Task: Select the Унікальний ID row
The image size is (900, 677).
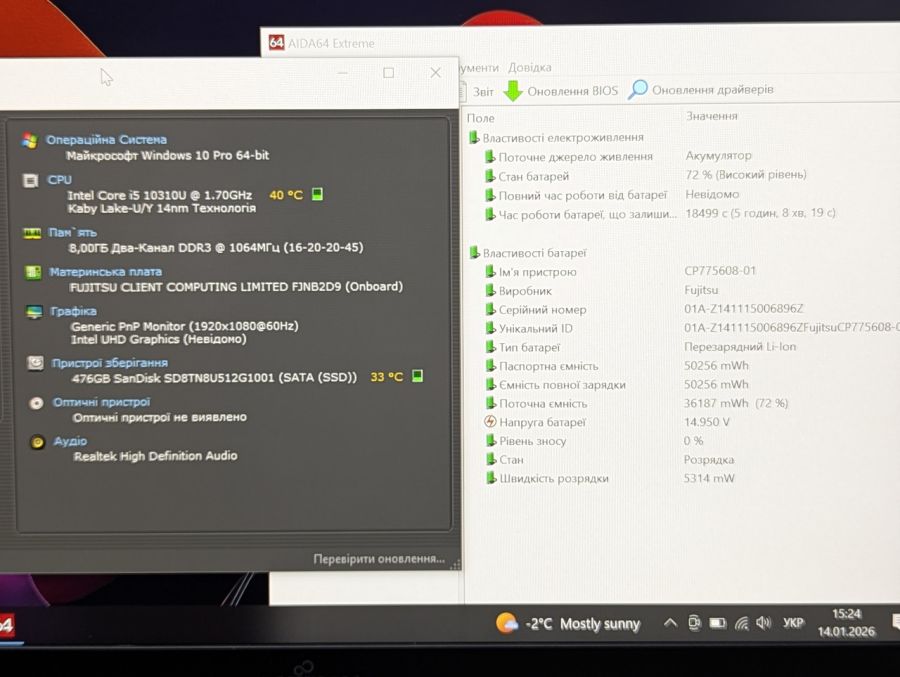Action: click(692, 328)
